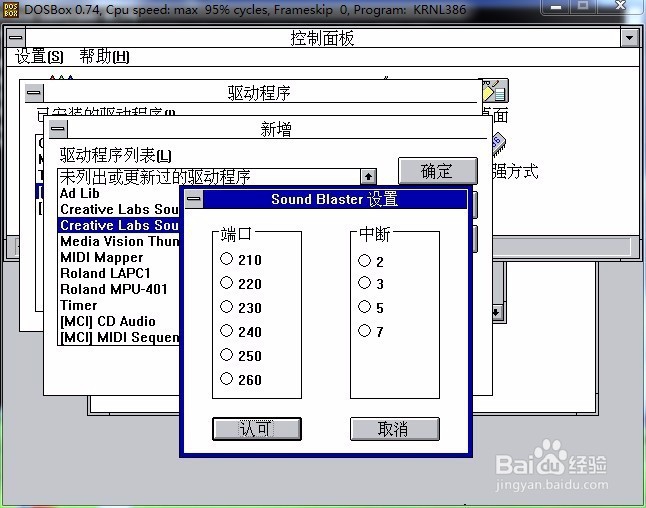Screen dimensions: 646x508
Task: Select [MCI] MIDI Sequencer entry
Action: (119, 337)
